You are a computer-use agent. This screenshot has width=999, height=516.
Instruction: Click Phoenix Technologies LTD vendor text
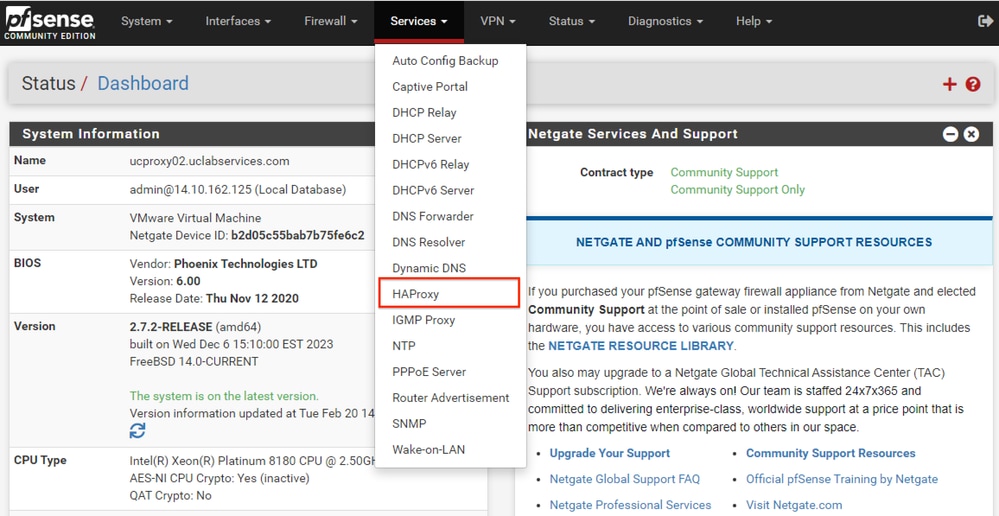[245, 264]
